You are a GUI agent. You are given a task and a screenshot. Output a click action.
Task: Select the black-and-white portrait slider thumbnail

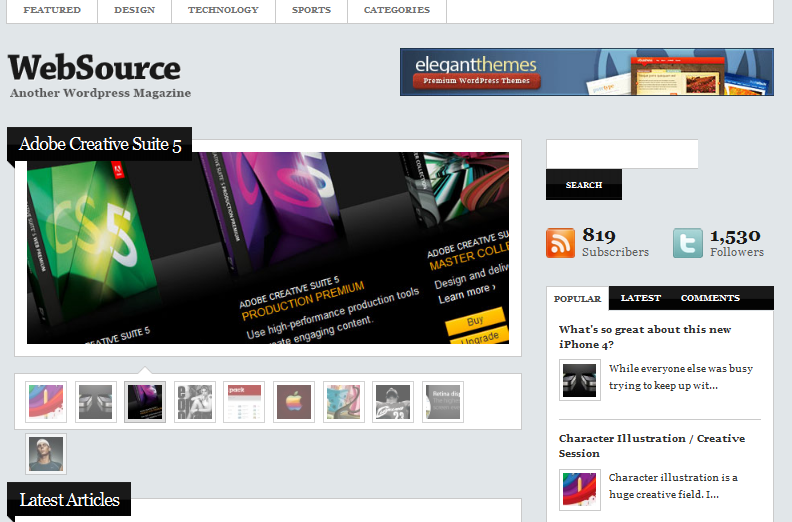tap(194, 402)
